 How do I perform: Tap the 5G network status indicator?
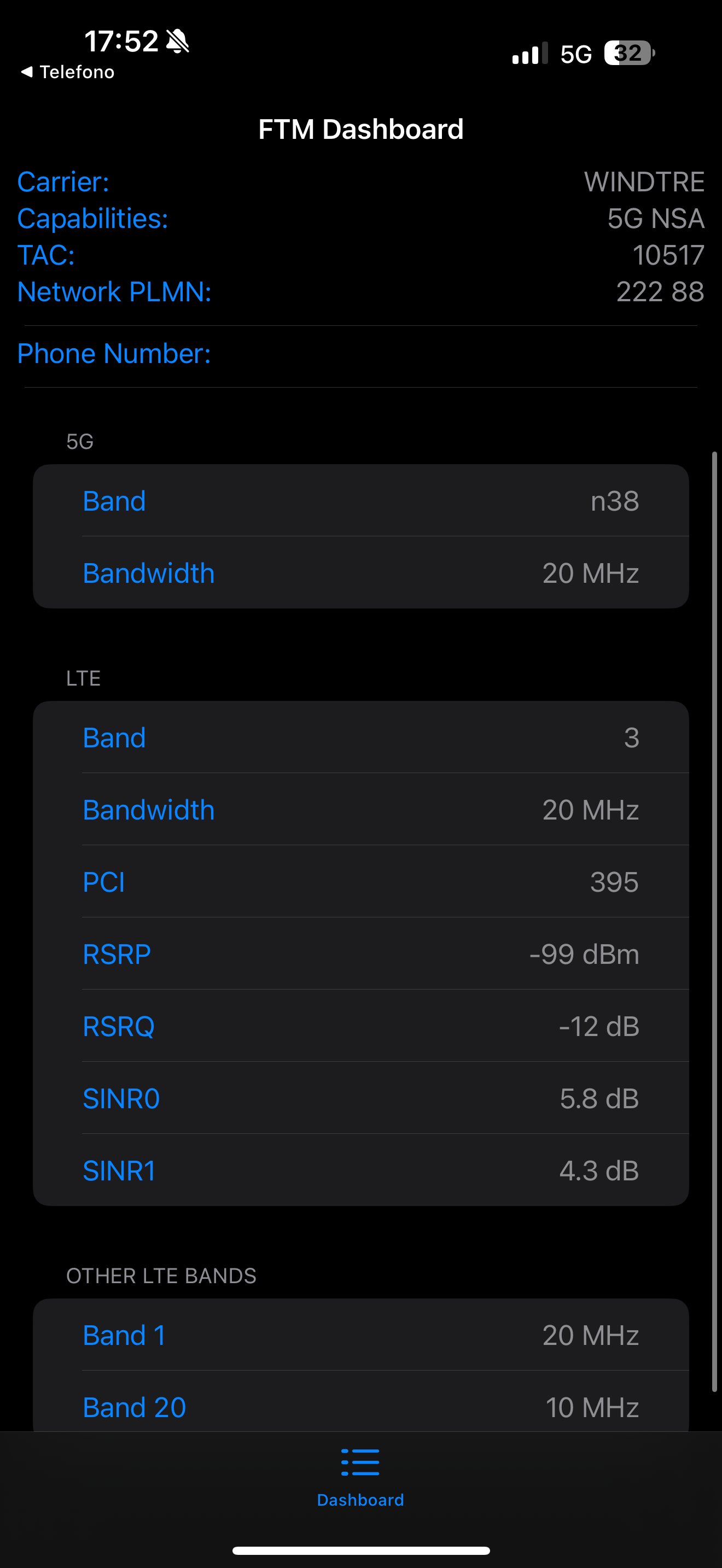click(576, 54)
